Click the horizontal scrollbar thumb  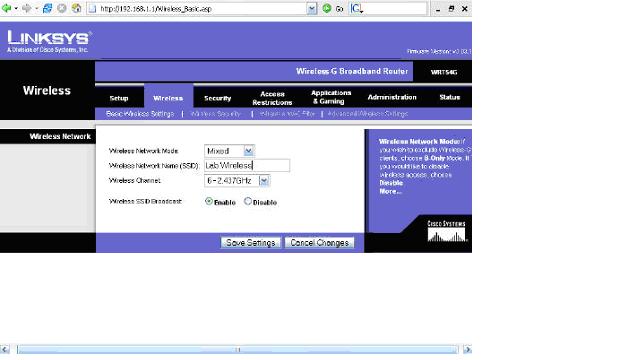point(238,349)
